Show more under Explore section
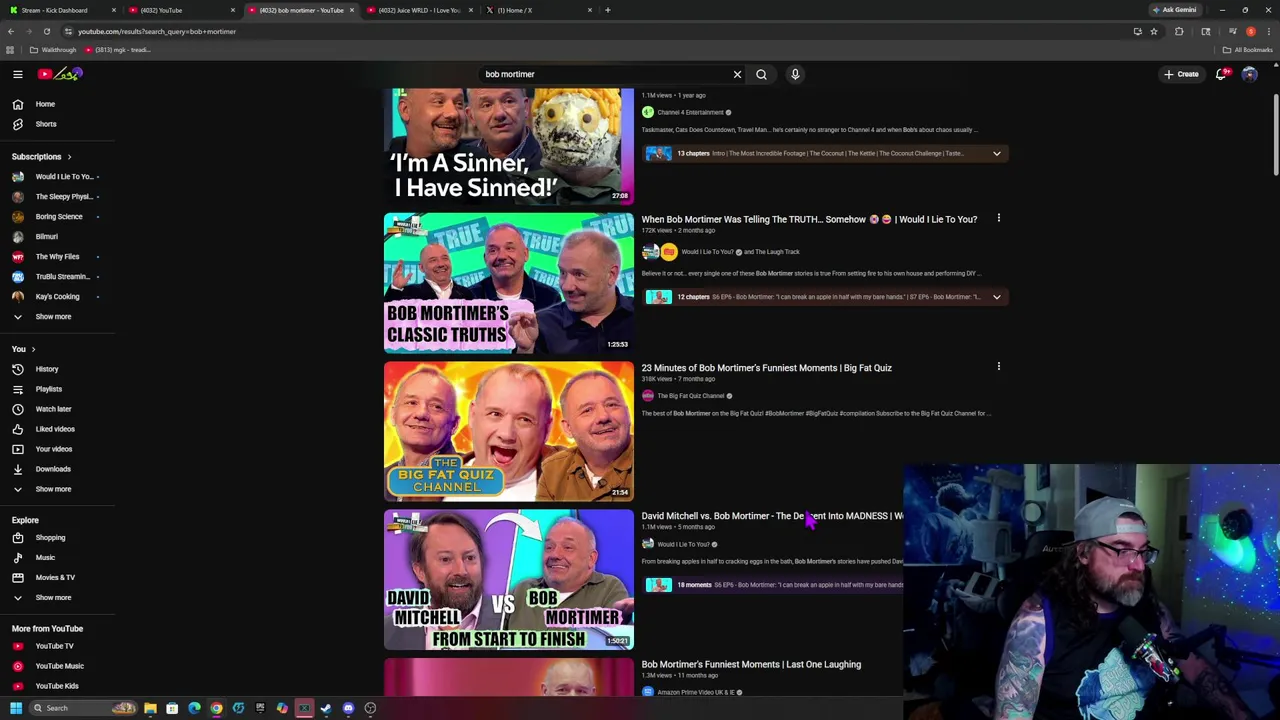 pos(53,598)
